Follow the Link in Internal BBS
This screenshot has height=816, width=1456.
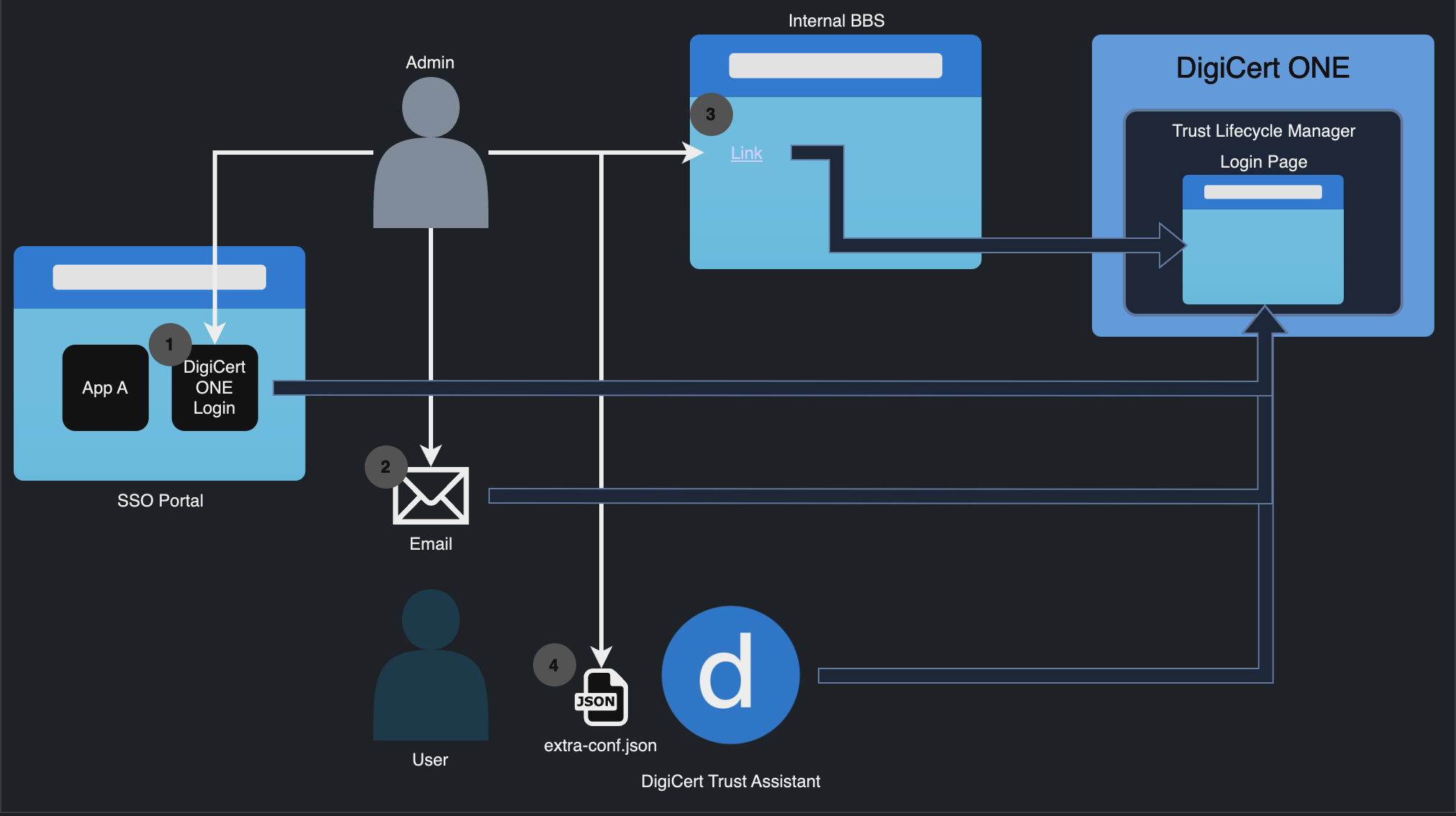click(746, 153)
